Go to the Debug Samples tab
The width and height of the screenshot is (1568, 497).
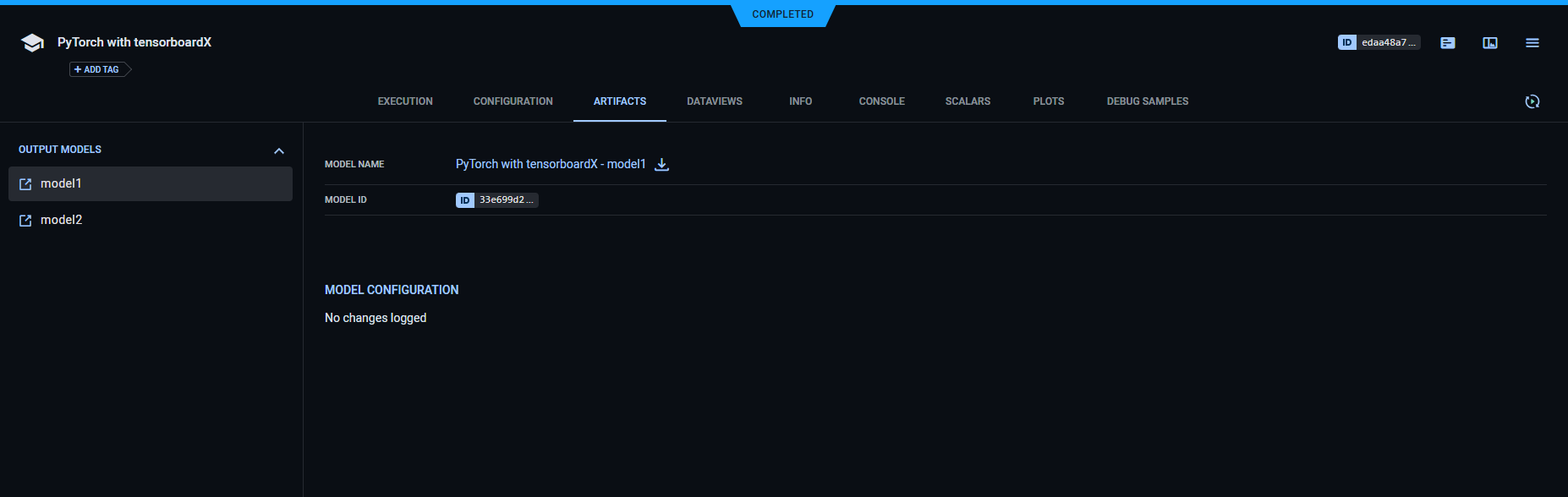(1147, 101)
